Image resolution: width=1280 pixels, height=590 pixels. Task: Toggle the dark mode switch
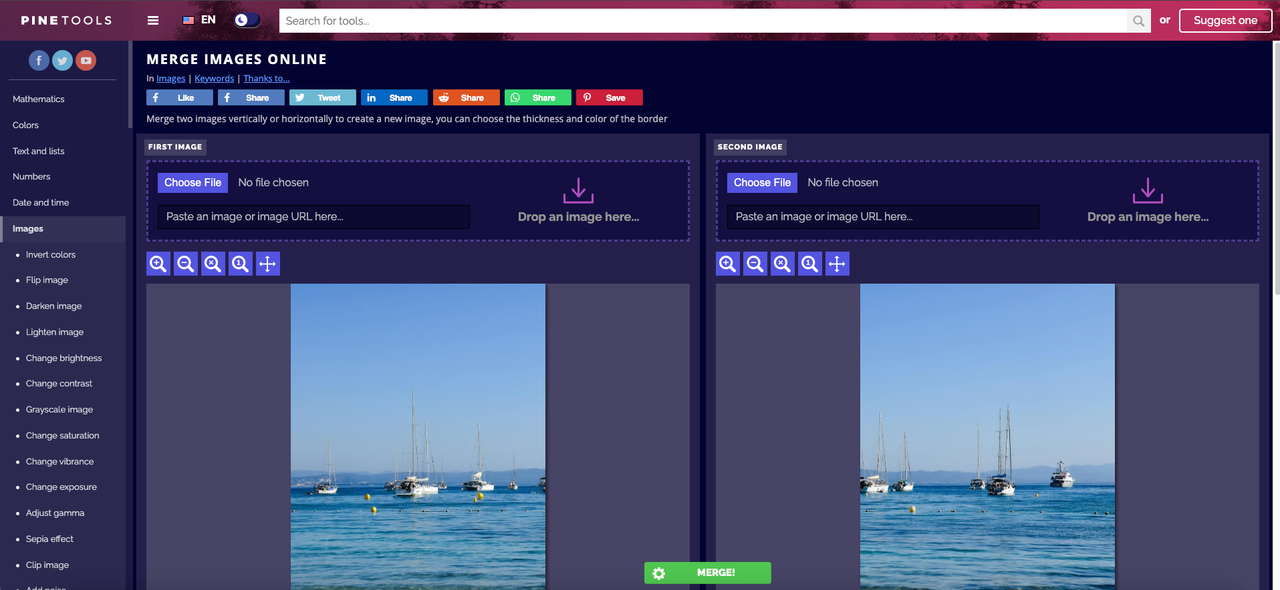pos(247,20)
